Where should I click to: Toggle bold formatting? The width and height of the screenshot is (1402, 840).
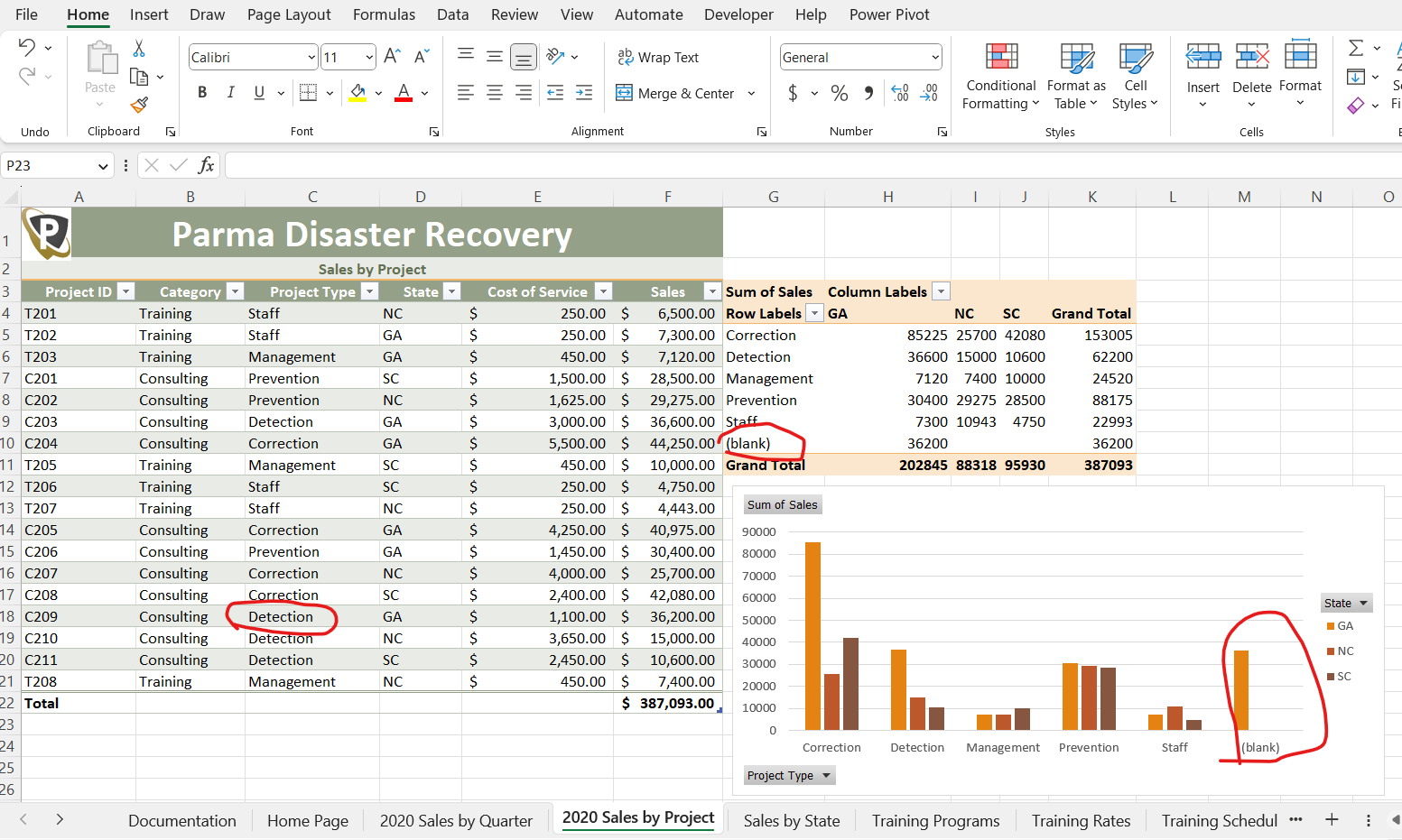(202, 92)
